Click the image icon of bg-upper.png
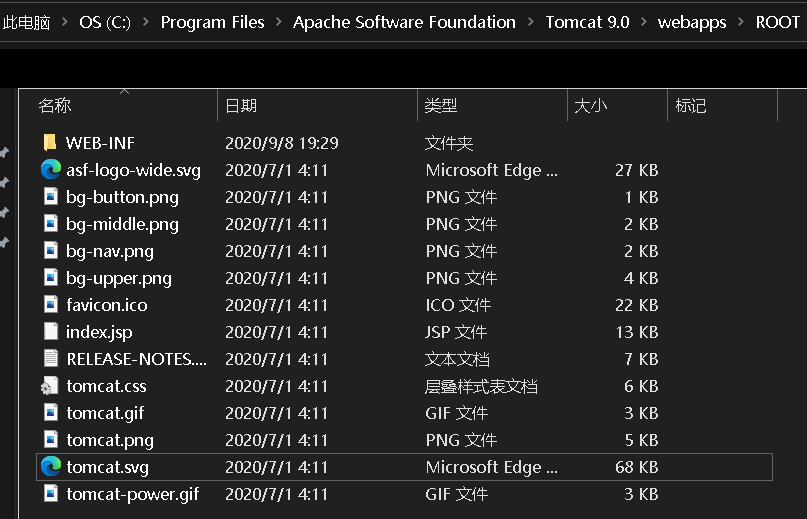Viewport: 807px width, 519px height. [50, 278]
